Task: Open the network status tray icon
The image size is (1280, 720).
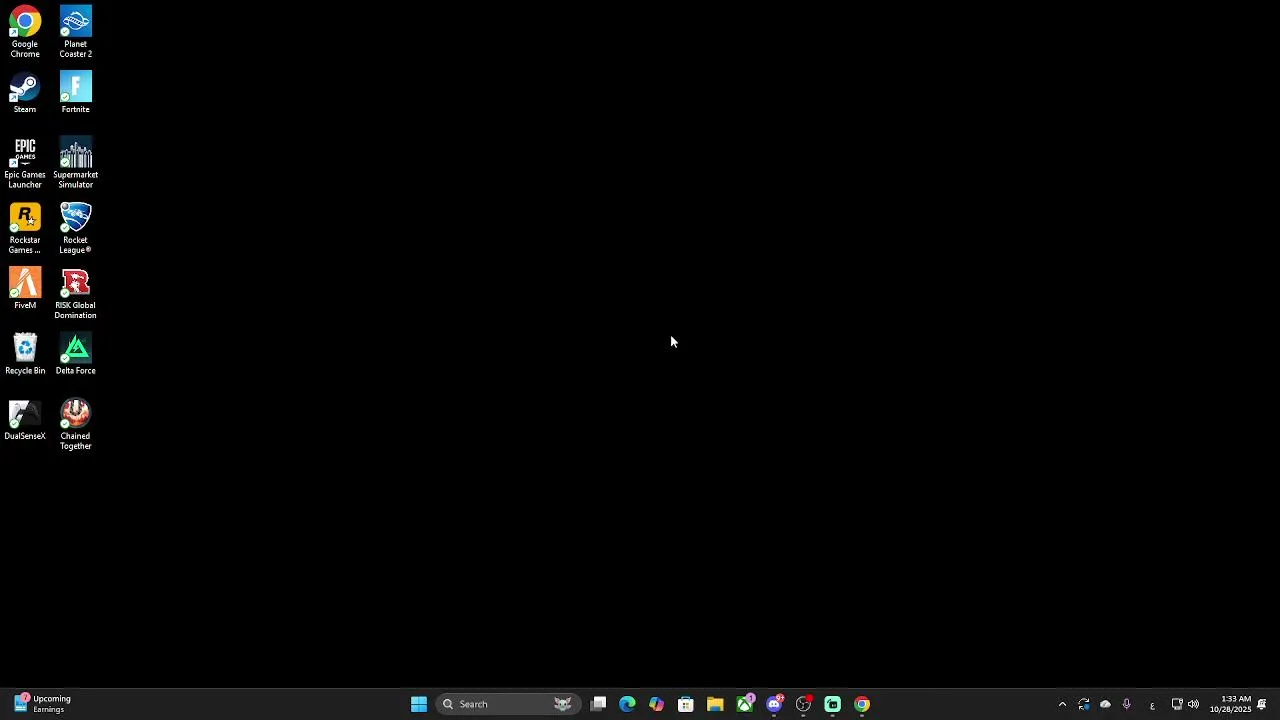Action: pyautogui.click(x=1177, y=704)
